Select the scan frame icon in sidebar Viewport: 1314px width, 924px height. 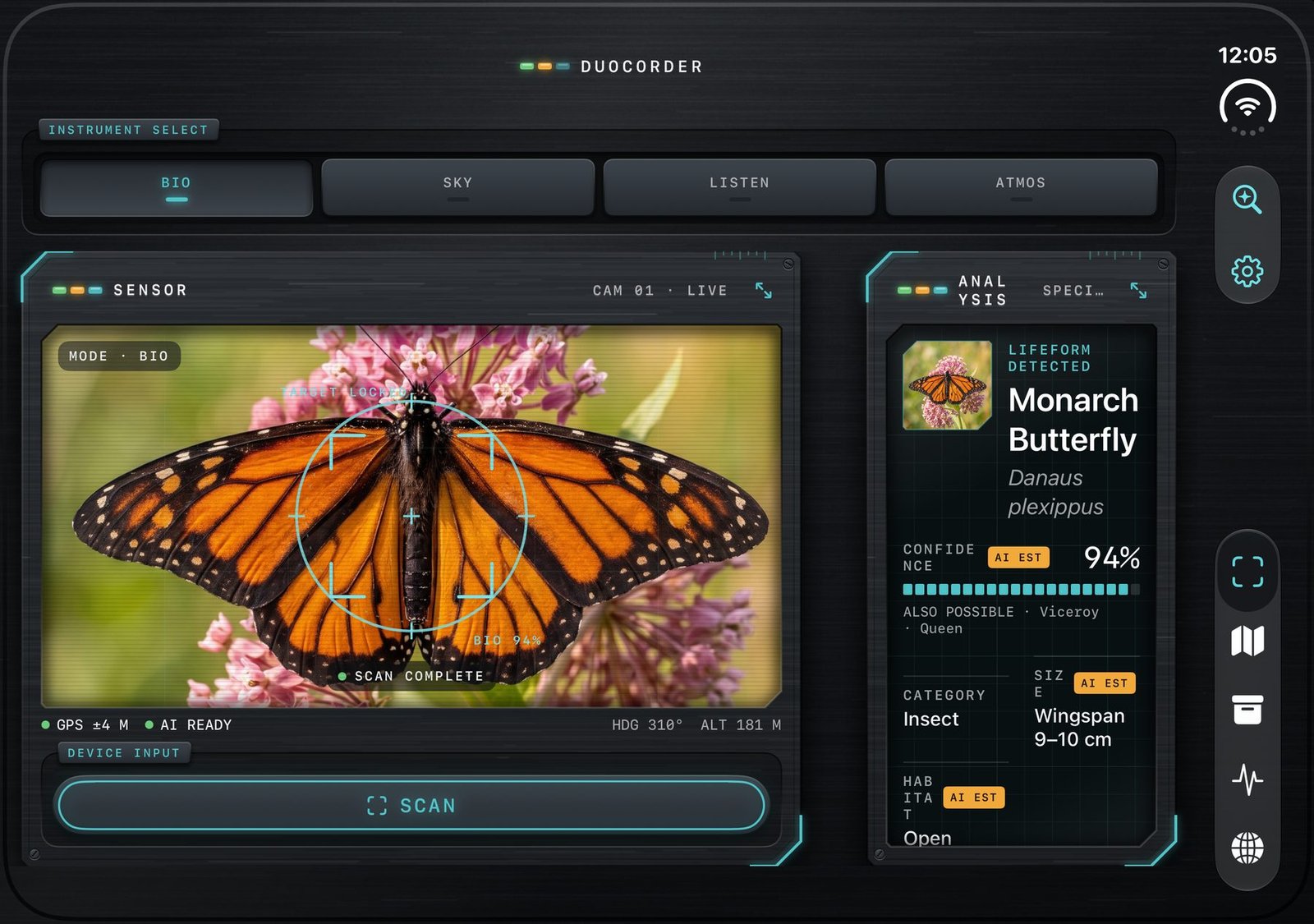(x=1247, y=572)
